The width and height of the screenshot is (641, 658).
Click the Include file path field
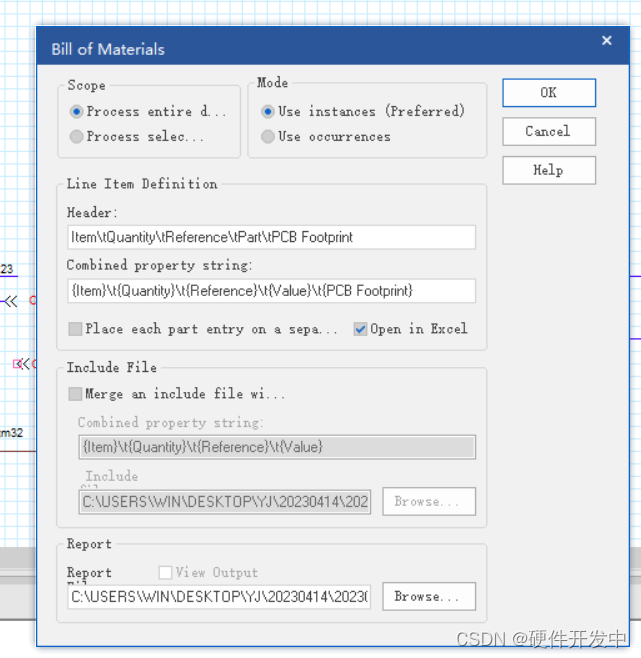[x=224, y=502]
